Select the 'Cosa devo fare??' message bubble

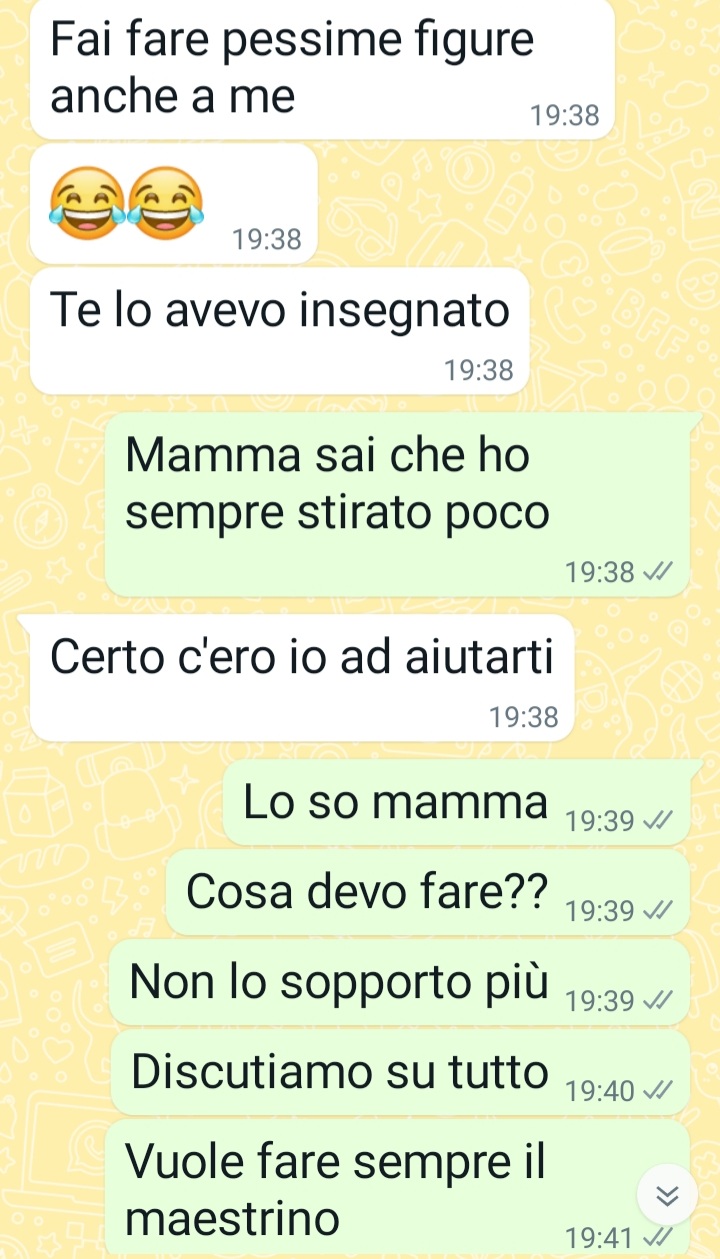pos(428,892)
